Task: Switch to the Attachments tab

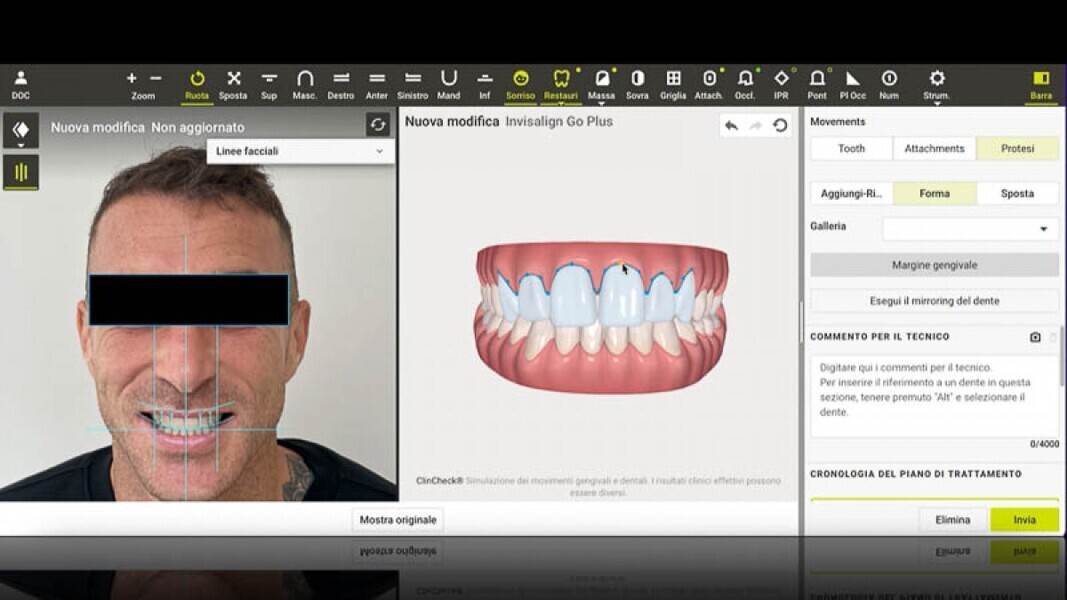Action: coord(934,149)
